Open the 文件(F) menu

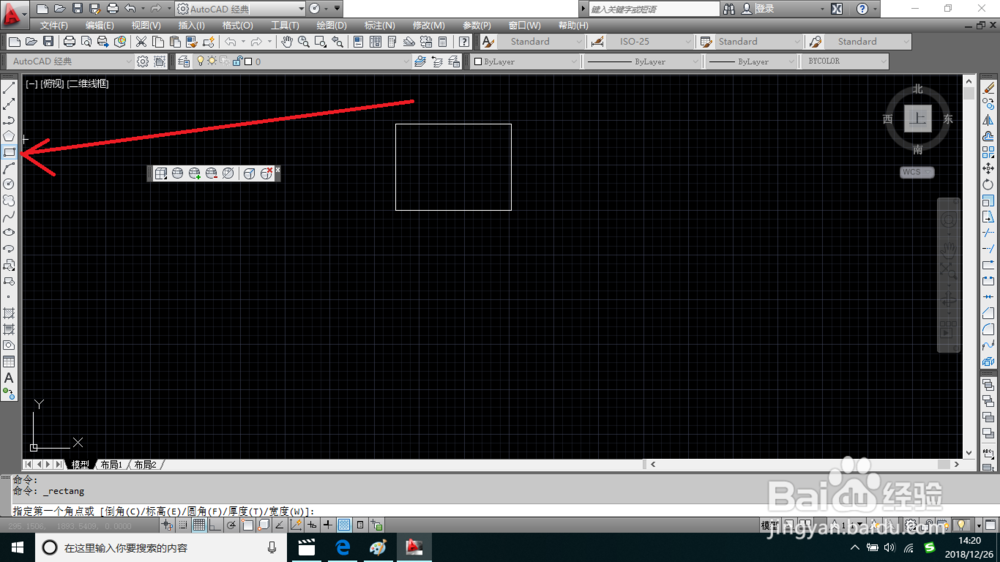[x=54, y=26]
